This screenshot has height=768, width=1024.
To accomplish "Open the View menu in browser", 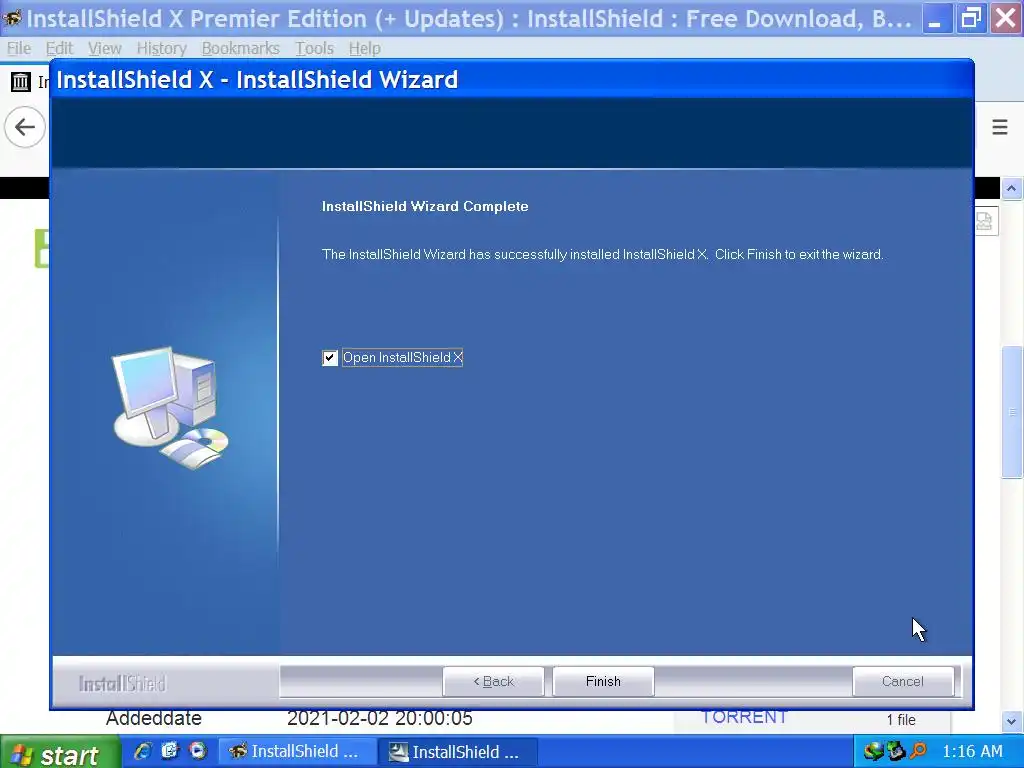I will [104, 48].
